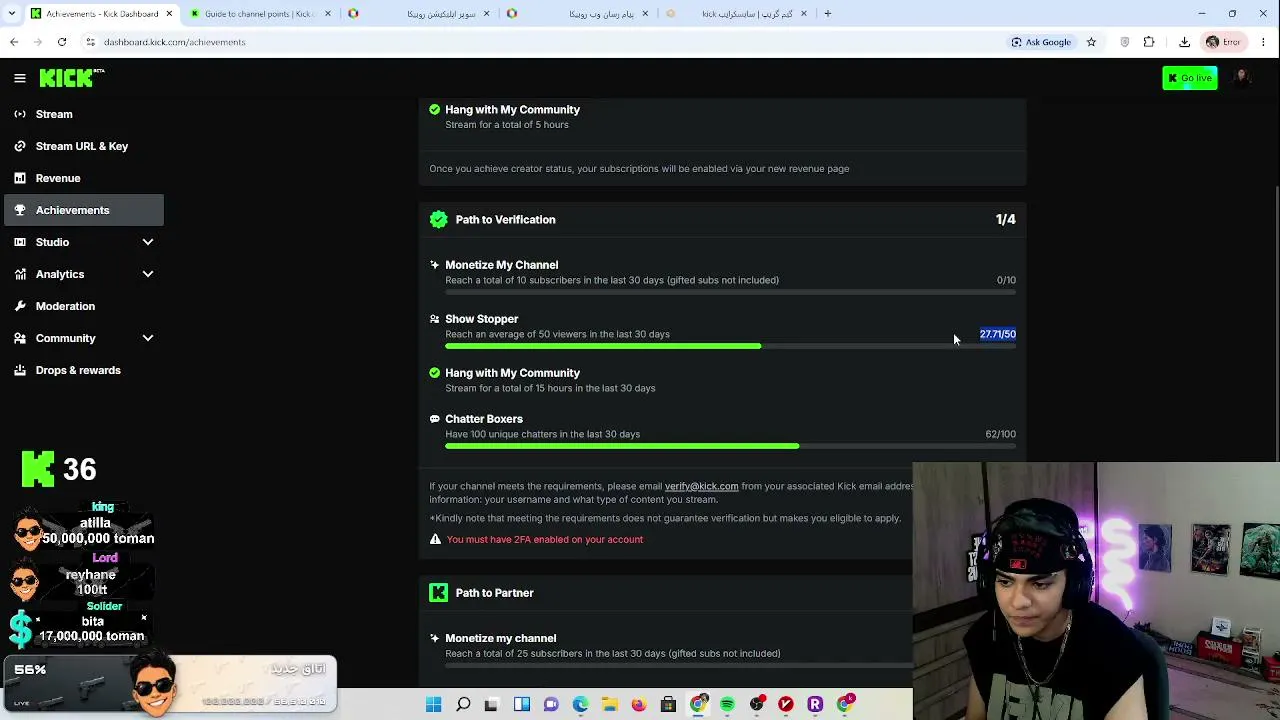Click the green check beside 15 hours goal
The height and width of the screenshot is (720, 1280).
434,373
